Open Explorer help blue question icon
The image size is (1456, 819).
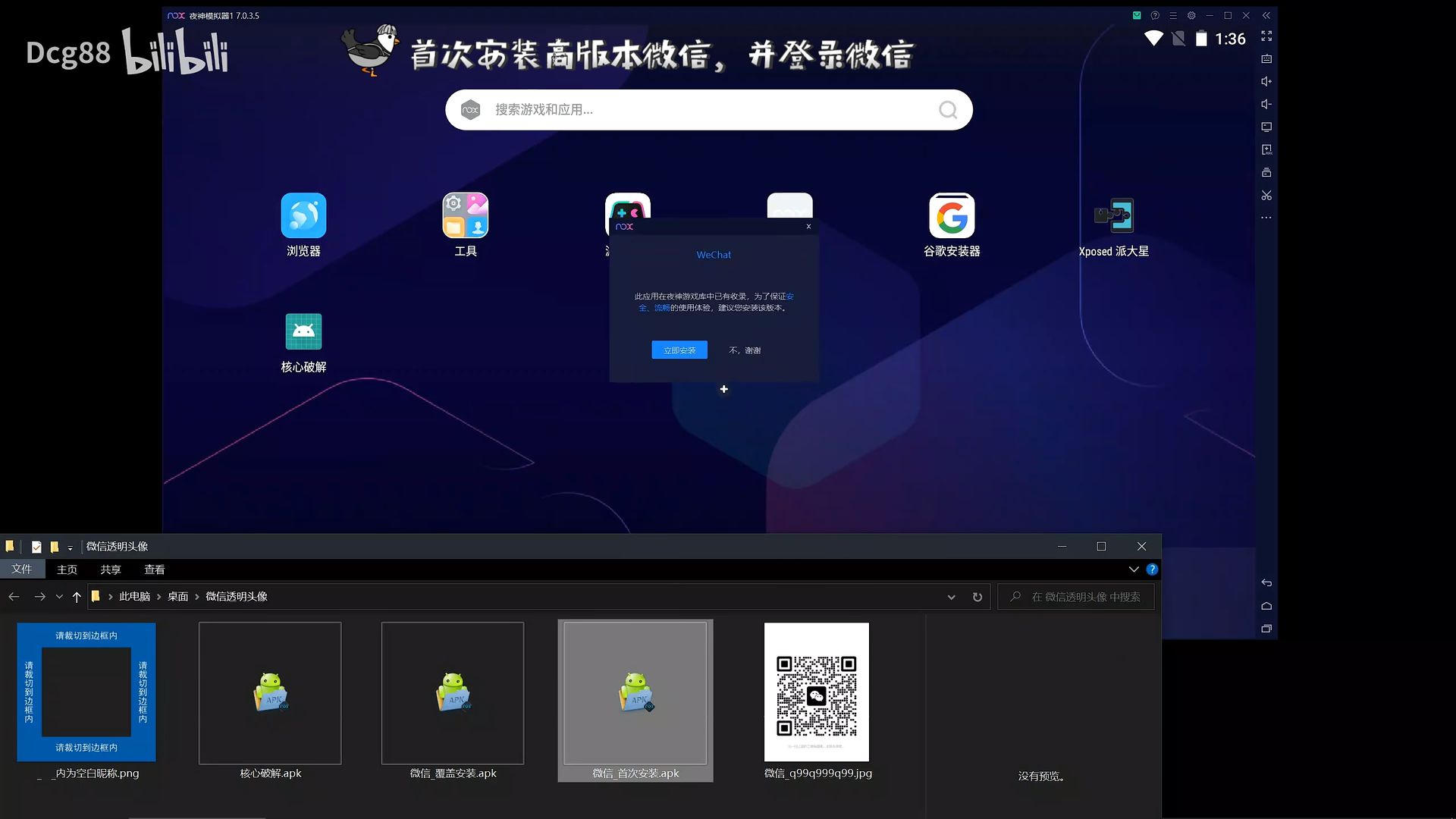coord(1152,570)
